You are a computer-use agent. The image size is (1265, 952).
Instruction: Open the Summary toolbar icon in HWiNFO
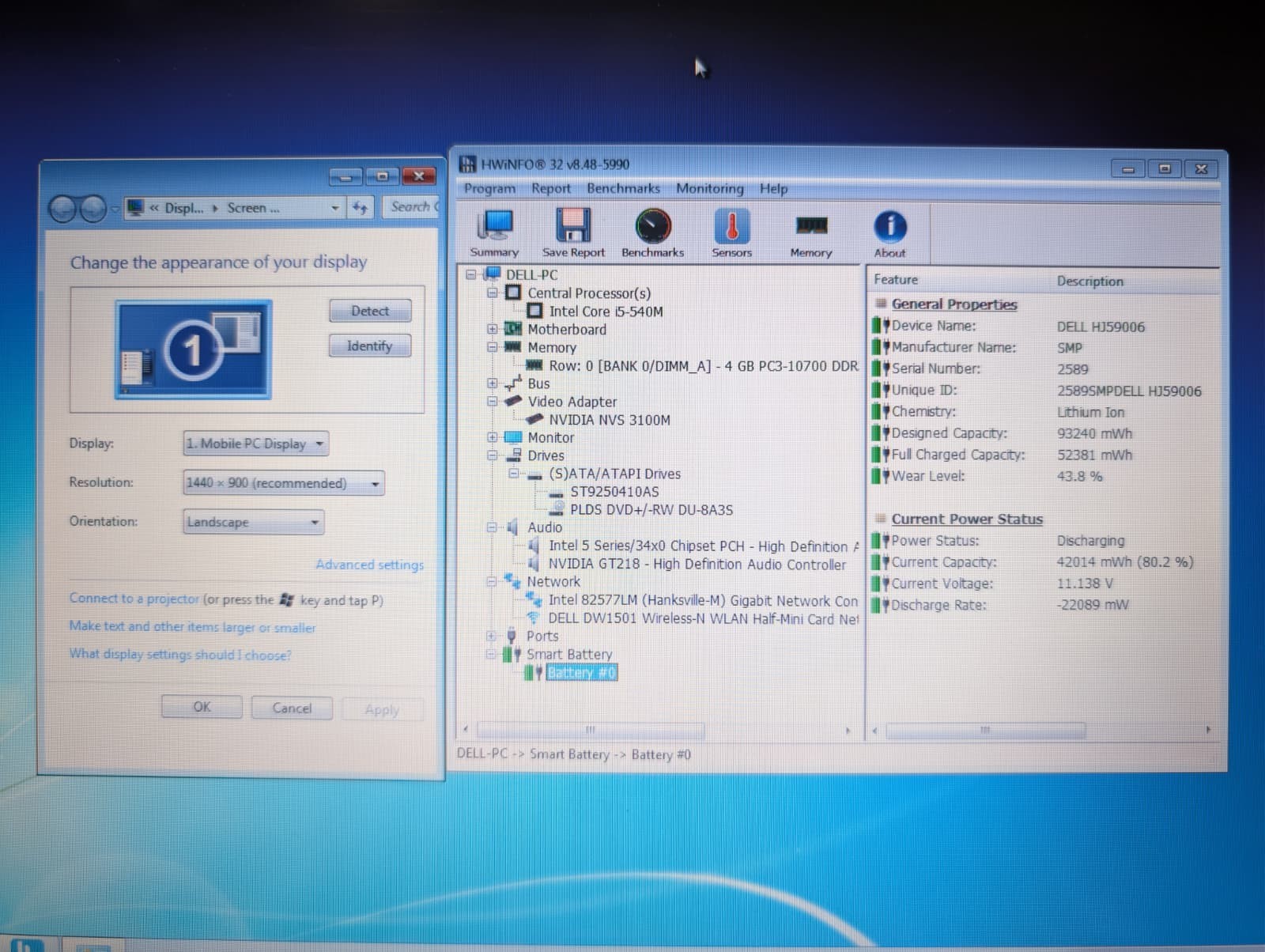coord(495,233)
